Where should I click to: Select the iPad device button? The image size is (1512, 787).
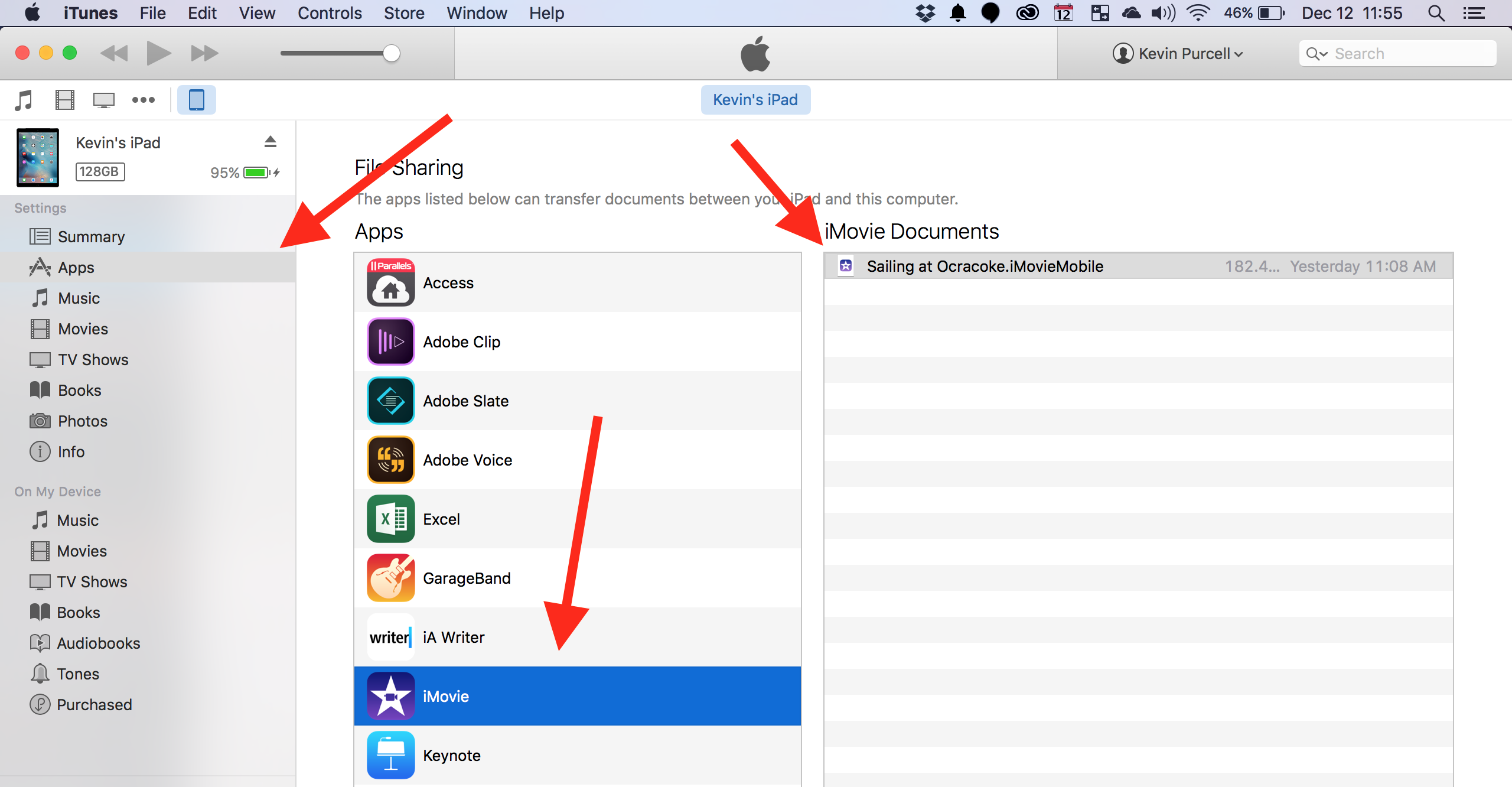coord(196,100)
